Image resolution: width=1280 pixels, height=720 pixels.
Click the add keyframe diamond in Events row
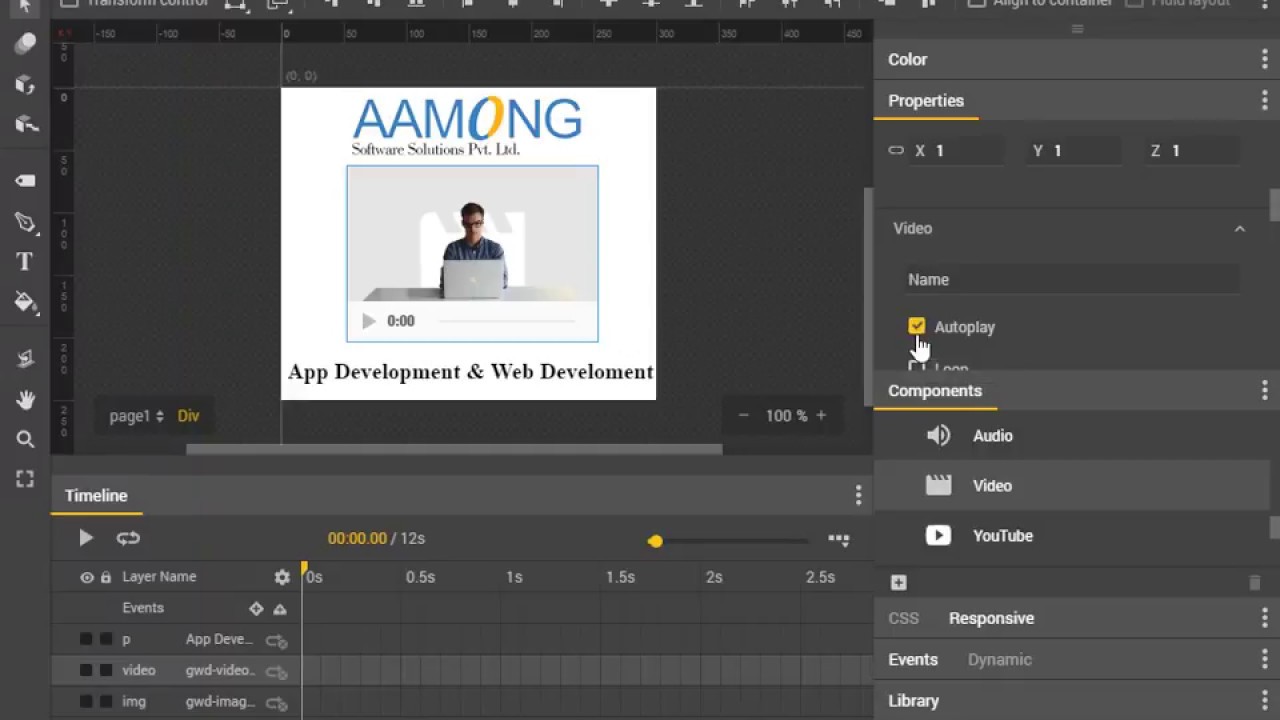tap(256, 608)
